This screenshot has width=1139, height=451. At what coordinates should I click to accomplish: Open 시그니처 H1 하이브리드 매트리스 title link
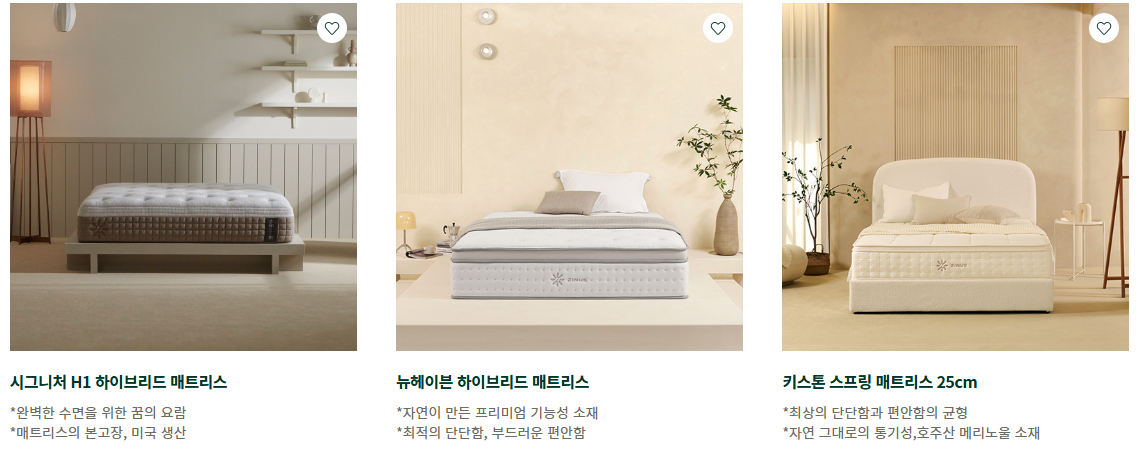[118, 382]
